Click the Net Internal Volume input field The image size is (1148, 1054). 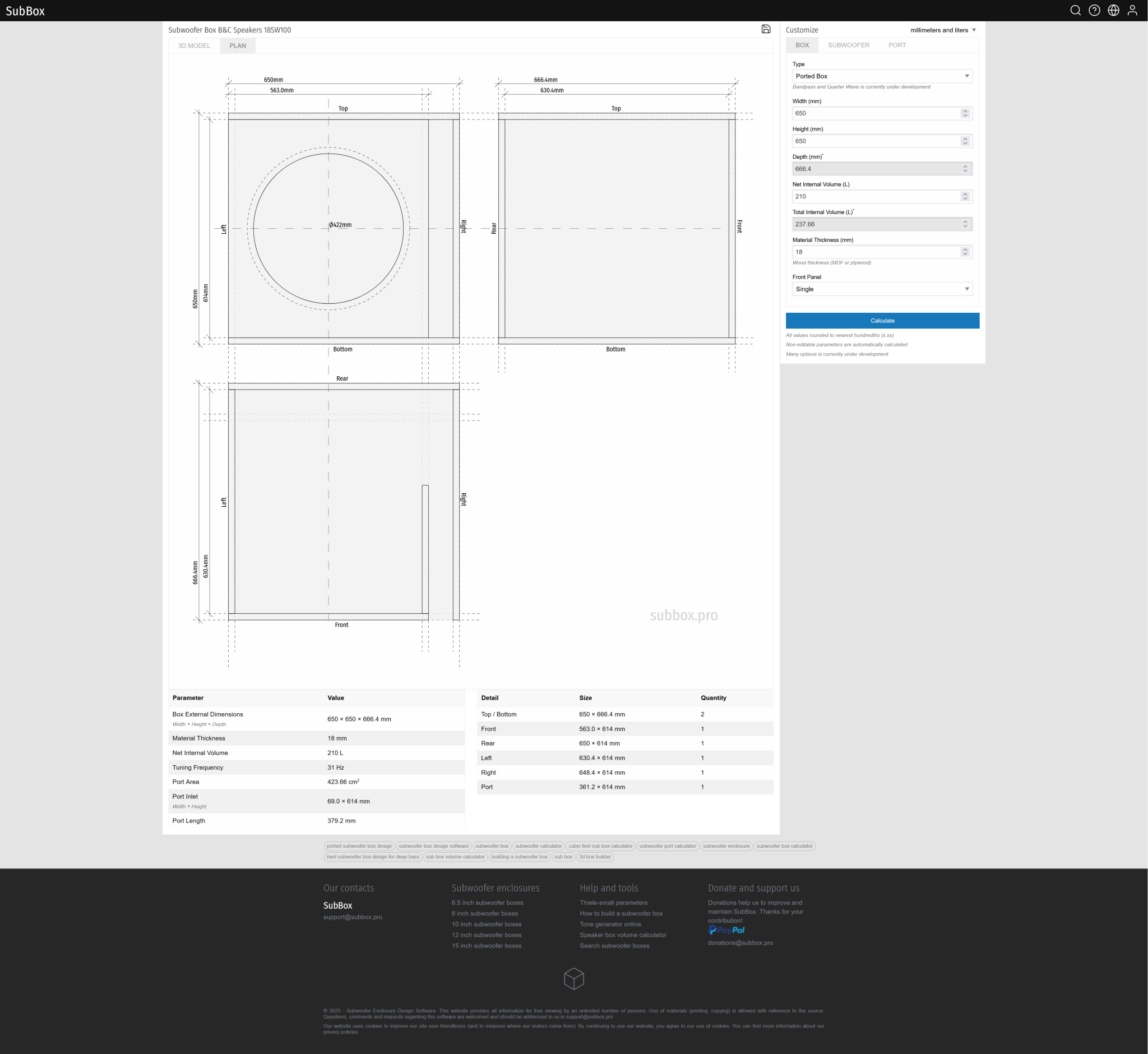(882, 196)
